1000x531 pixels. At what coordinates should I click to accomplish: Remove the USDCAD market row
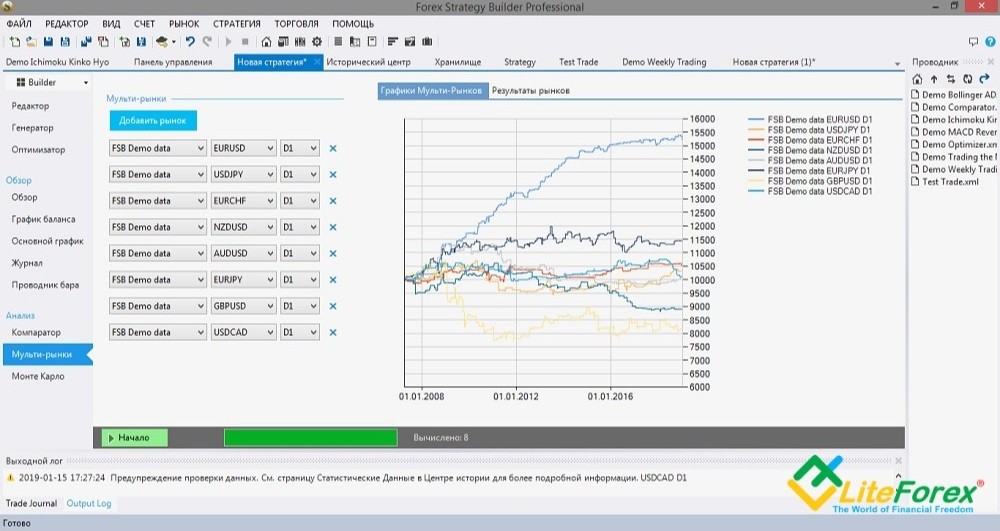click(333, 332)
